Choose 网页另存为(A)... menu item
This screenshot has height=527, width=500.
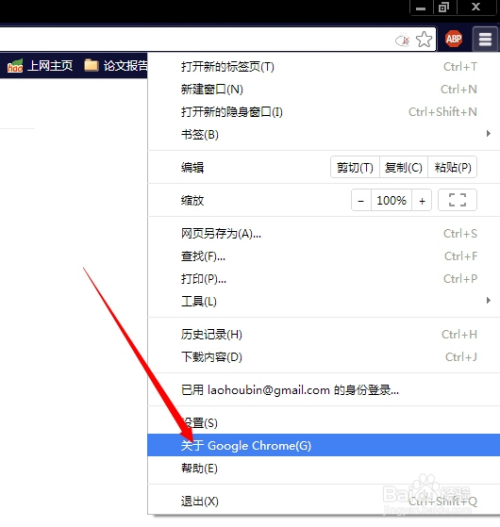pyautogui.click(x=324, y=233)
